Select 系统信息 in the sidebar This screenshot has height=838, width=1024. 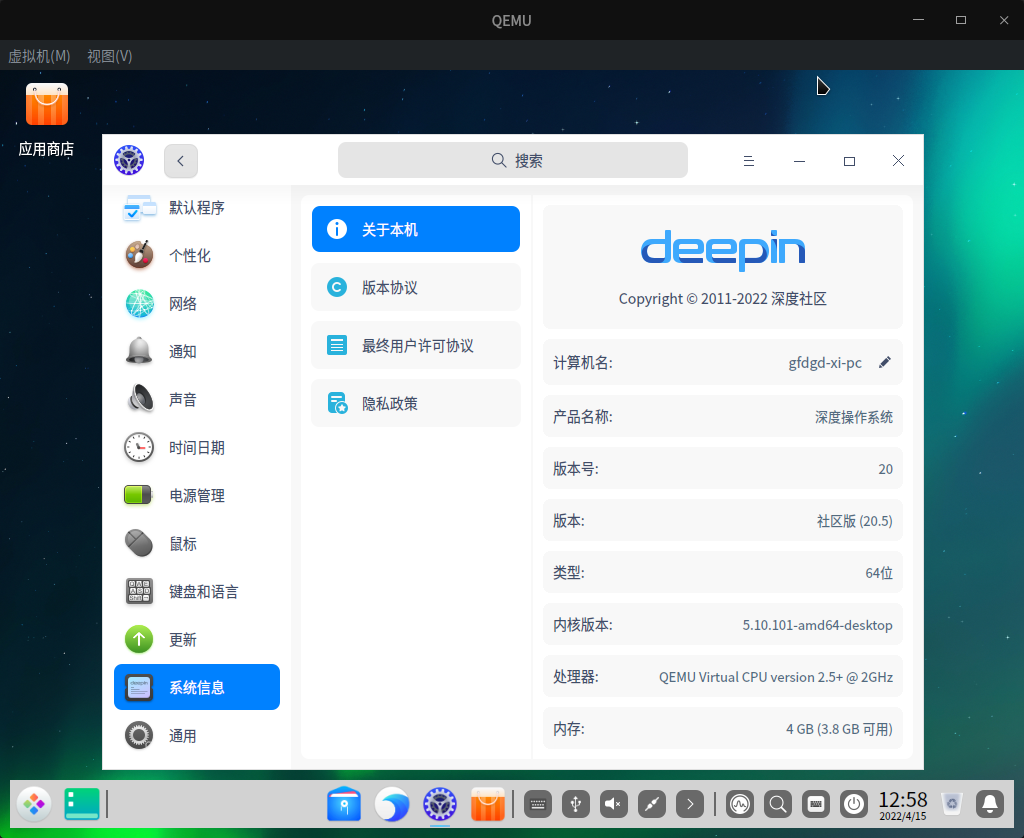click(x=197, y=687)
